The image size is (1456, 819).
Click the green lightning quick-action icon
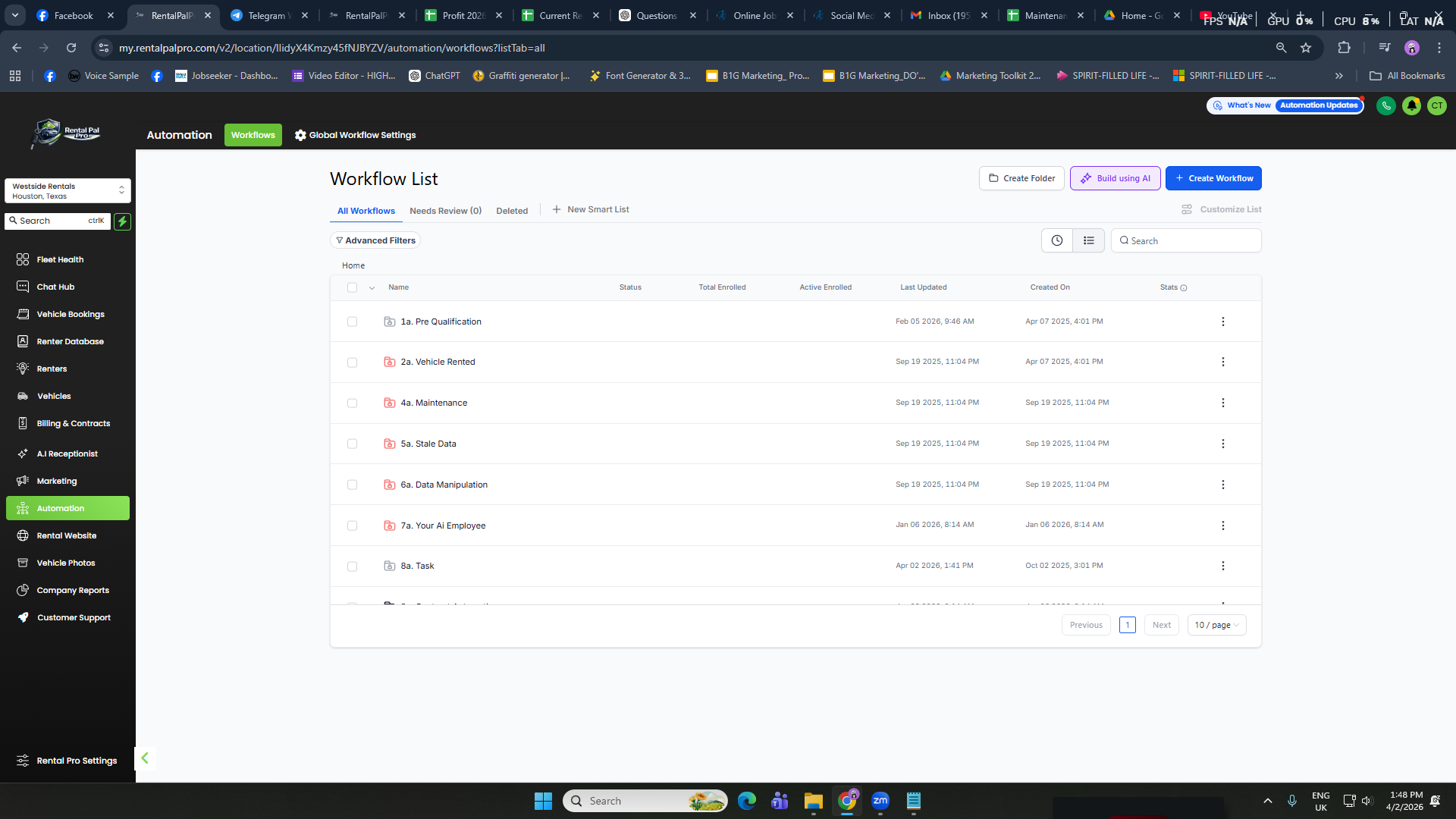tap(122, 221)
